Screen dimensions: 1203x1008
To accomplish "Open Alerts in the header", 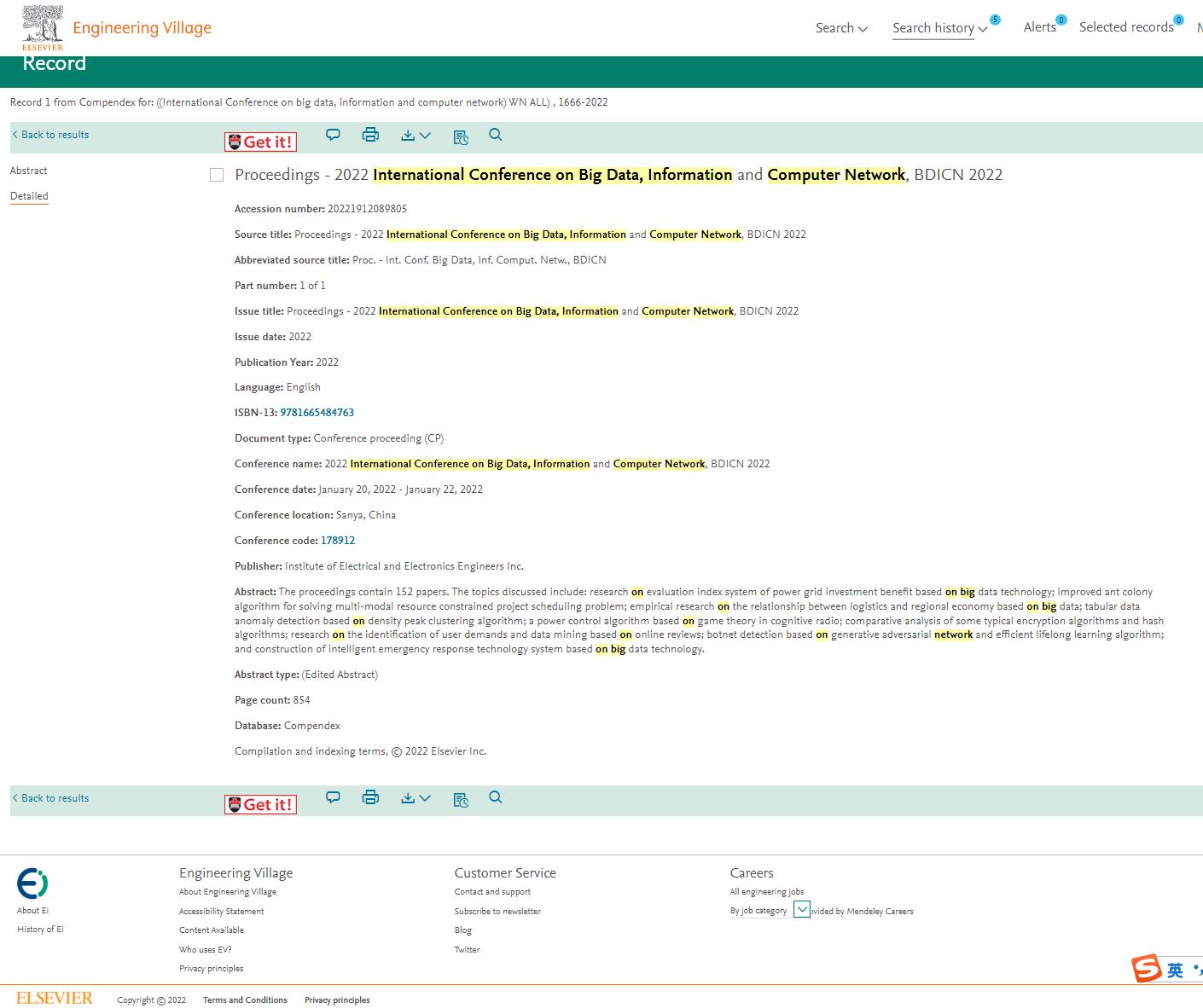I will [1040, 27].
